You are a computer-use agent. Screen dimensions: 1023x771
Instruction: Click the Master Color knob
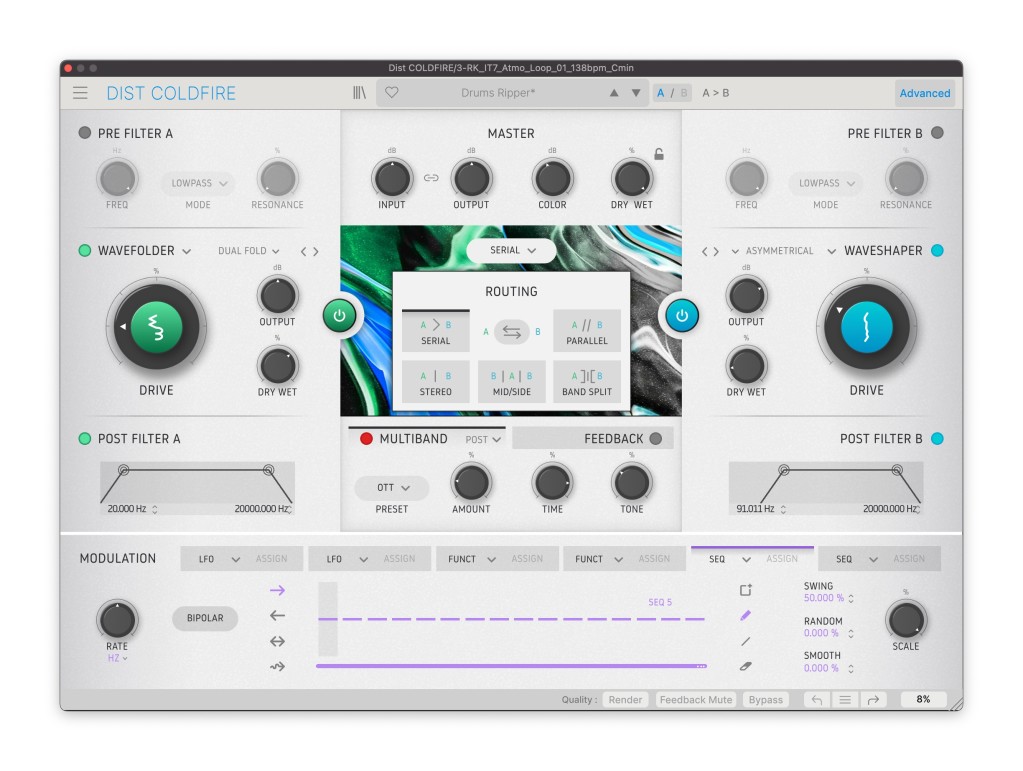[552, 178]
